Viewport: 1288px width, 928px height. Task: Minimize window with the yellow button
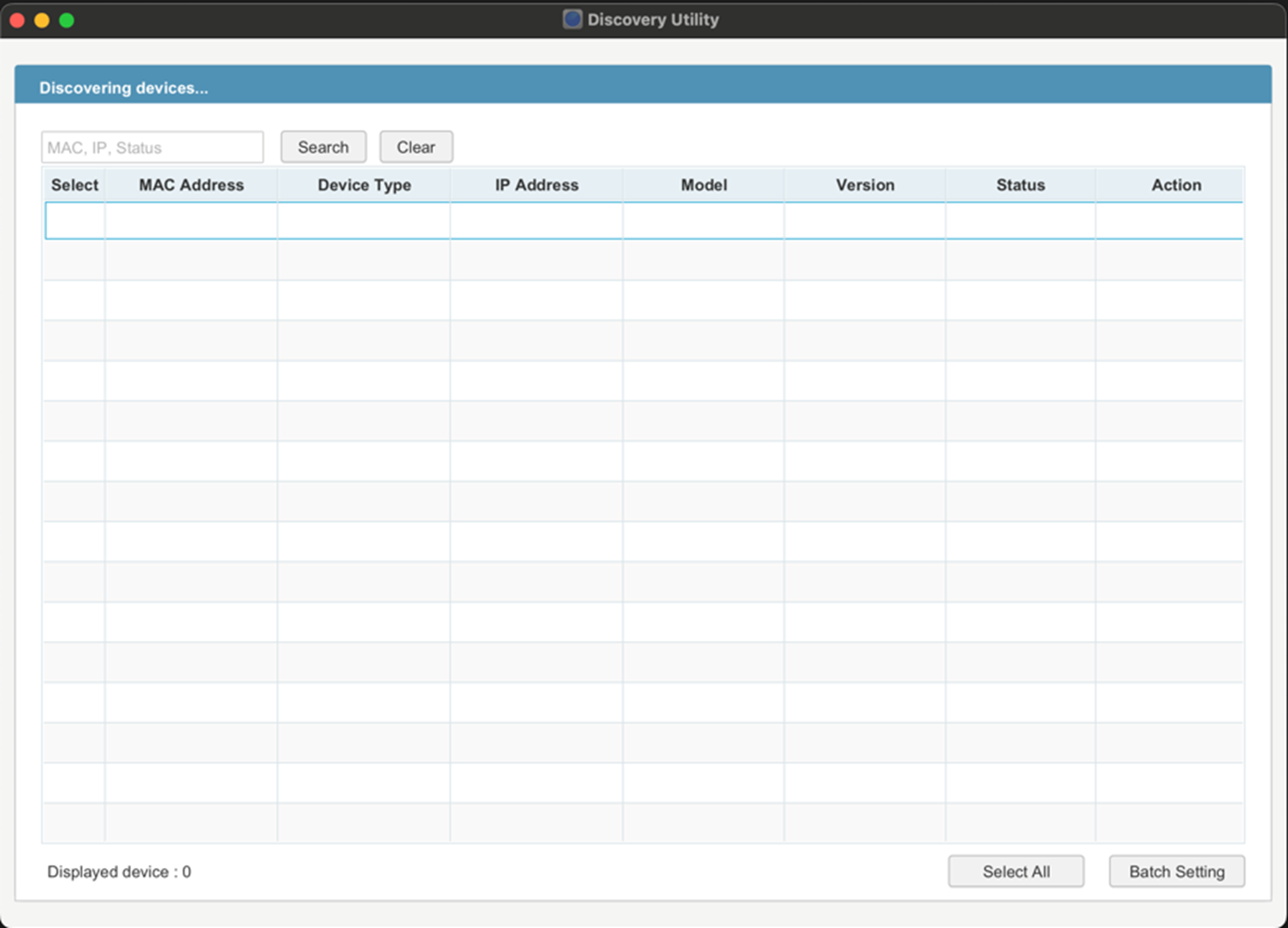tap(42, 20)
